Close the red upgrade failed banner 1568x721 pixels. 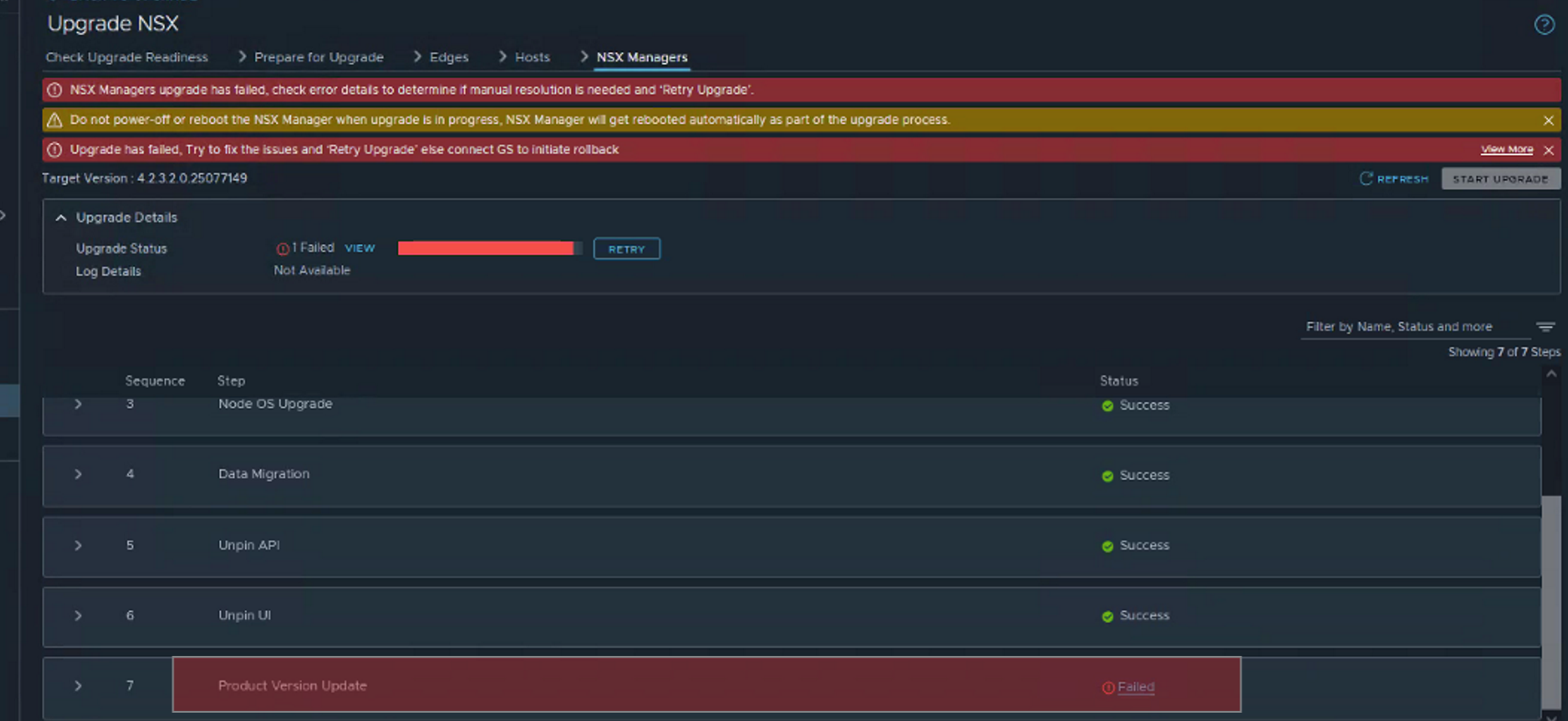pos(1549,150)
